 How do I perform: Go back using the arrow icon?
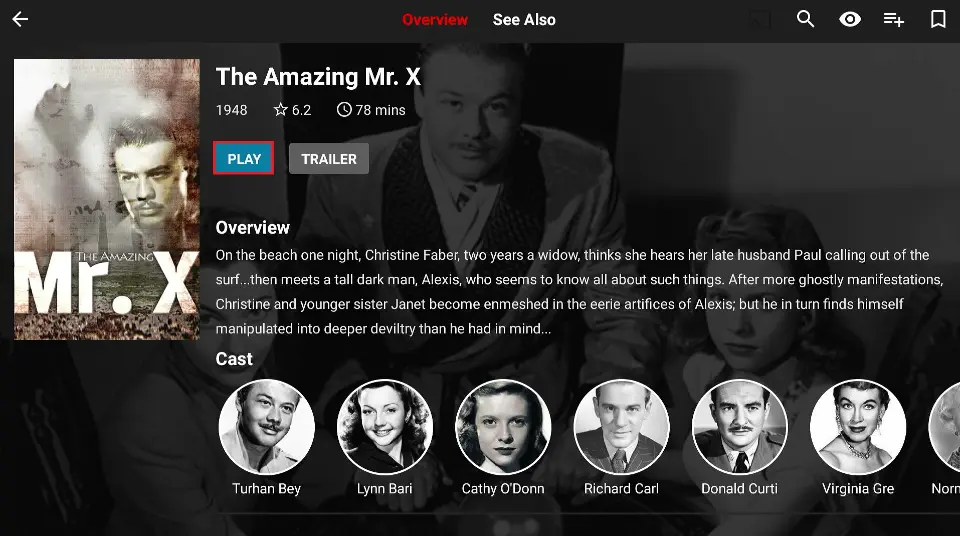[x=20, y=20]
